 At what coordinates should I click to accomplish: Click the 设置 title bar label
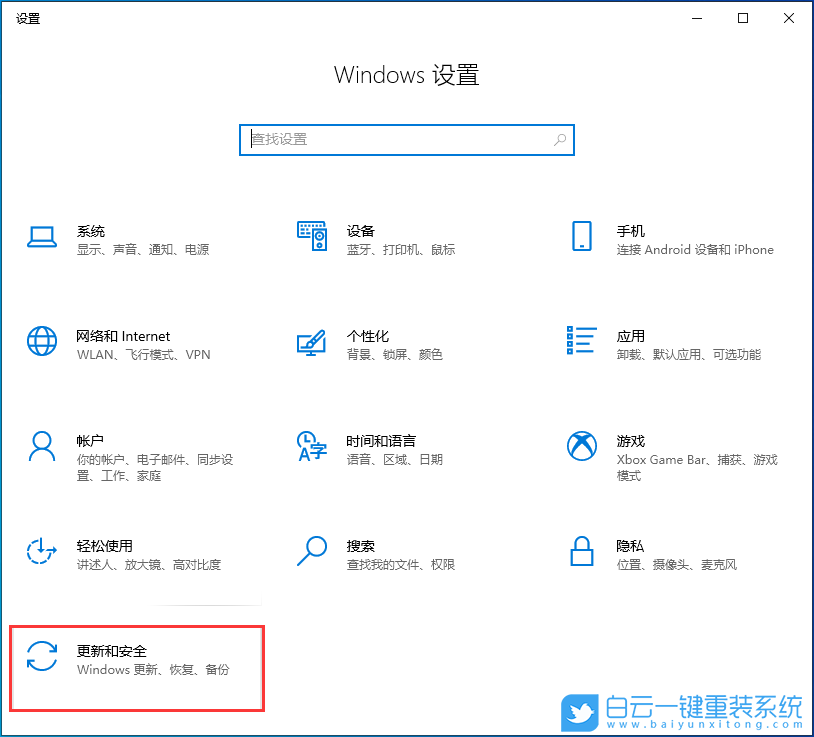[x=28, y=17]
